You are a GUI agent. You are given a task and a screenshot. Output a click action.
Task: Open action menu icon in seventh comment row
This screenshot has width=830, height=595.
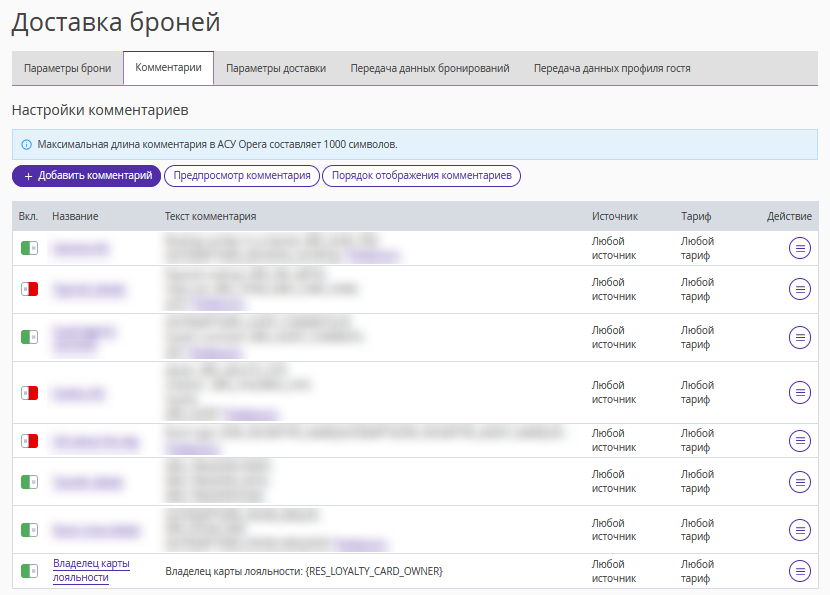799,530
